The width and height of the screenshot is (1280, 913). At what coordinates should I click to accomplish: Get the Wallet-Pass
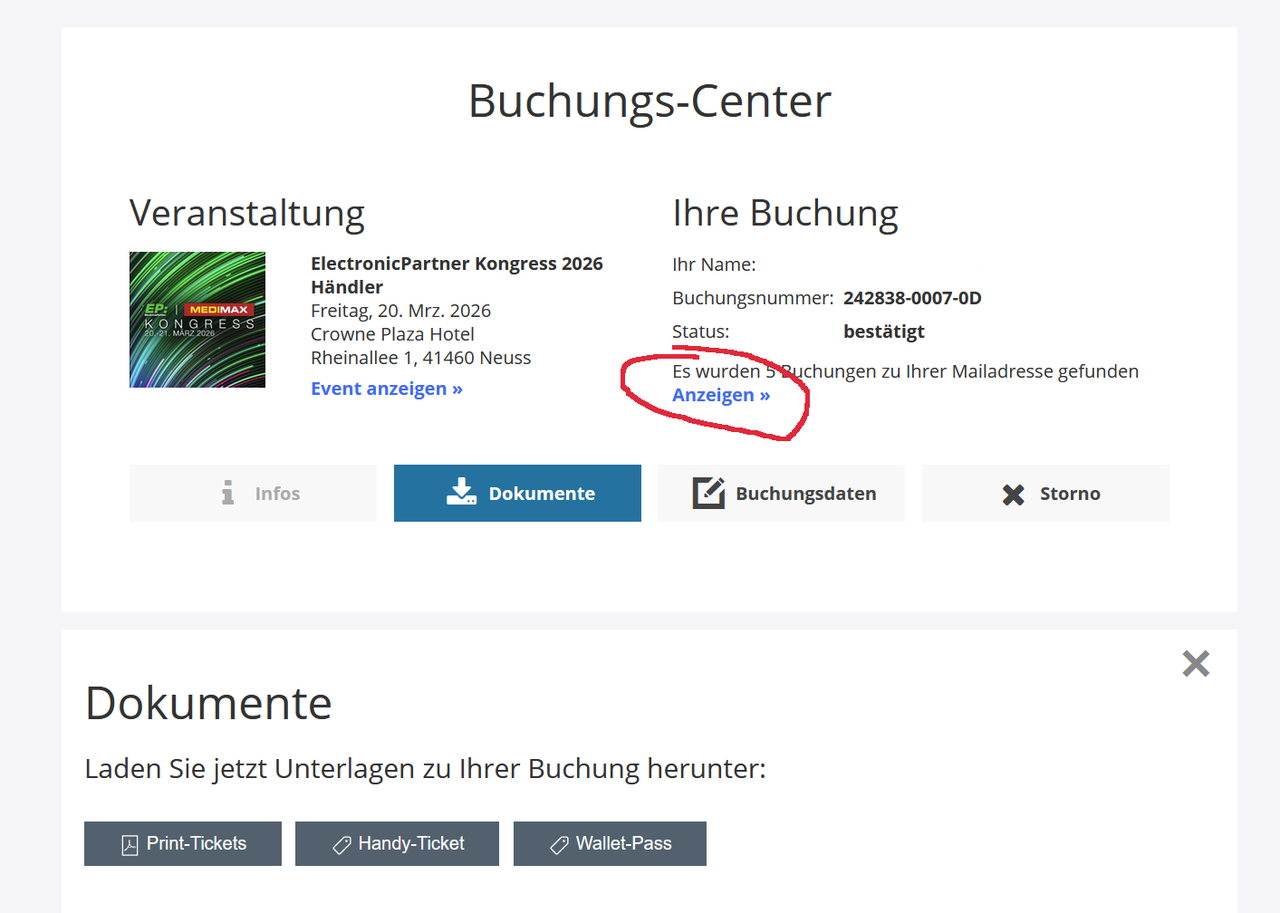point(610,844)
